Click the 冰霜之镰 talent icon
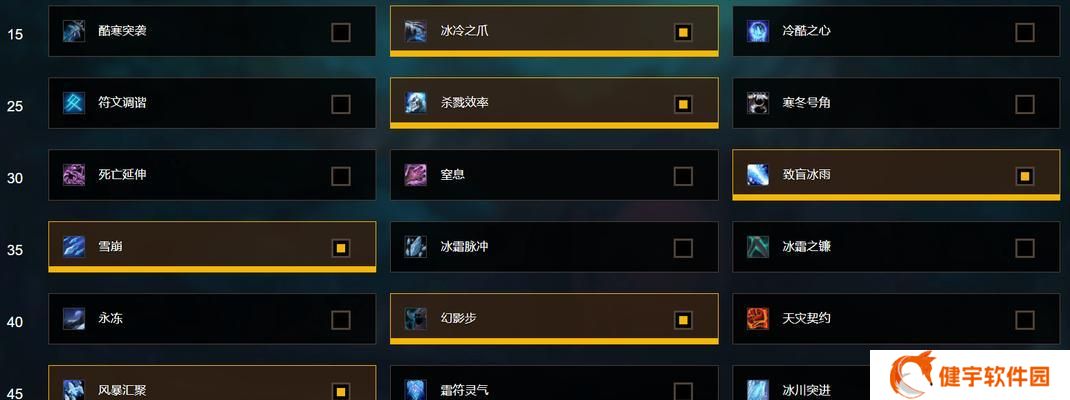Screen dimensions: 1070x400 [757, 247]
